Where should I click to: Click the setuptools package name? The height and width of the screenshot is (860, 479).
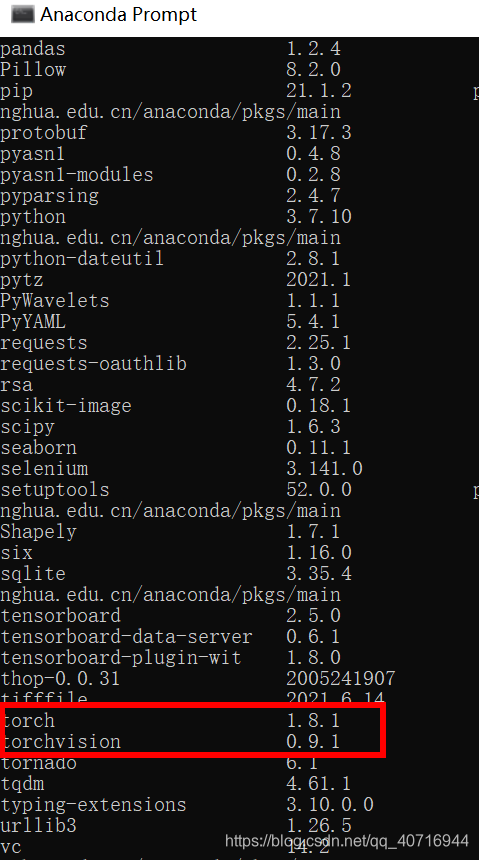click(55, 490)
